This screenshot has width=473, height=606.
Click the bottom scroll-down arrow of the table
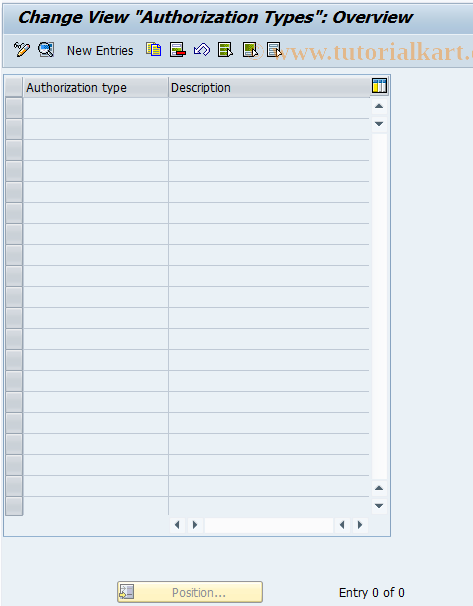click(x=379, y=506)
